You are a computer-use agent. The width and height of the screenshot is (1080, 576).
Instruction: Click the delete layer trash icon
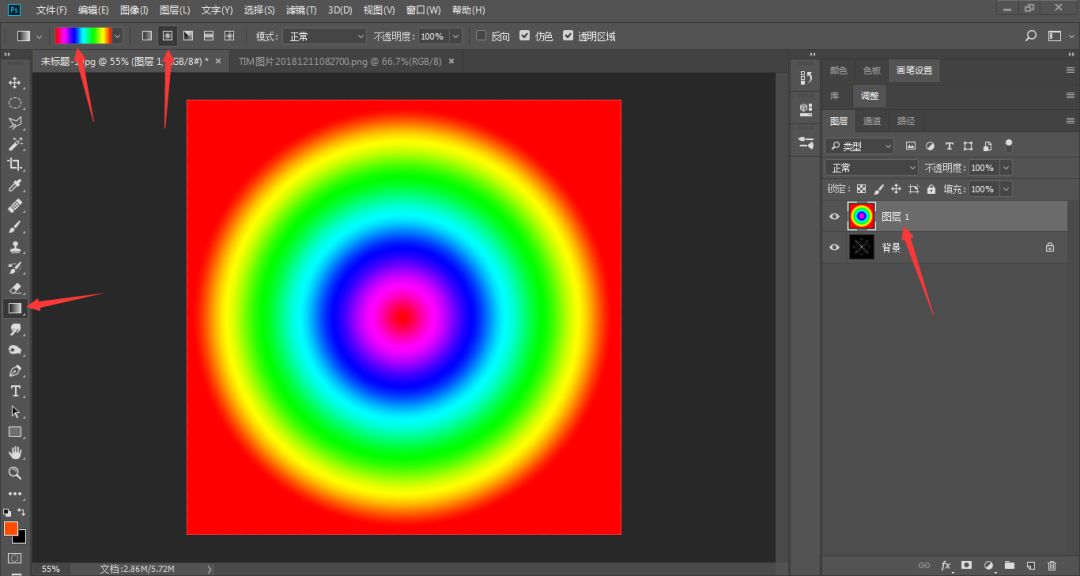point(1051,565)
